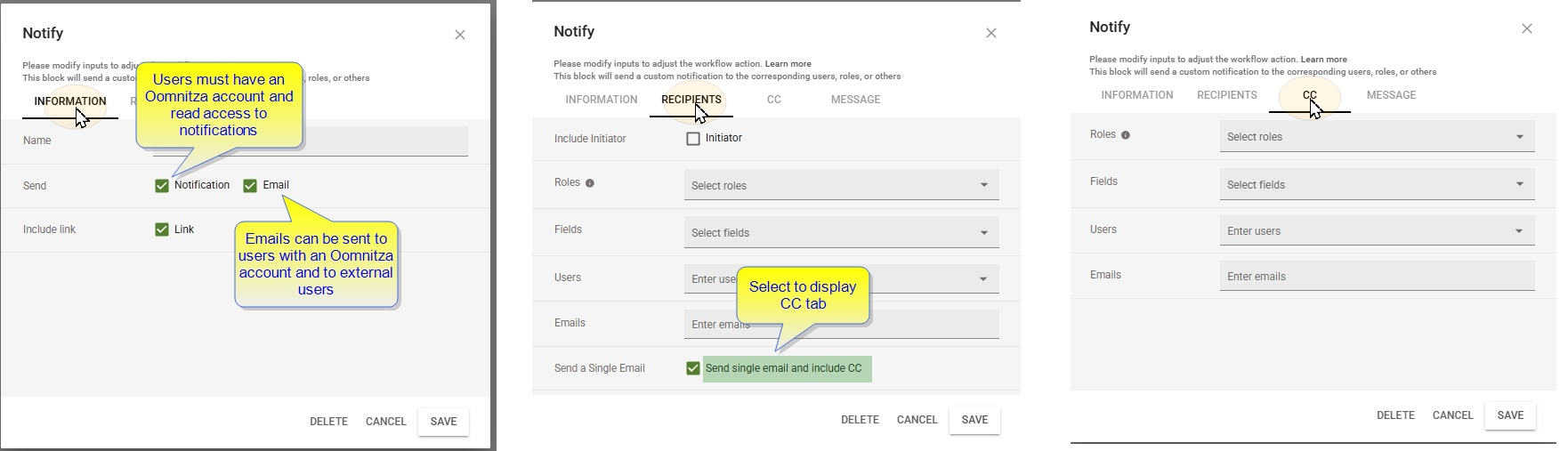Expand the Select roles dropdown in the Recipients panel
The height and width of the screenshot is (451, 1568).
coord(841,185)
